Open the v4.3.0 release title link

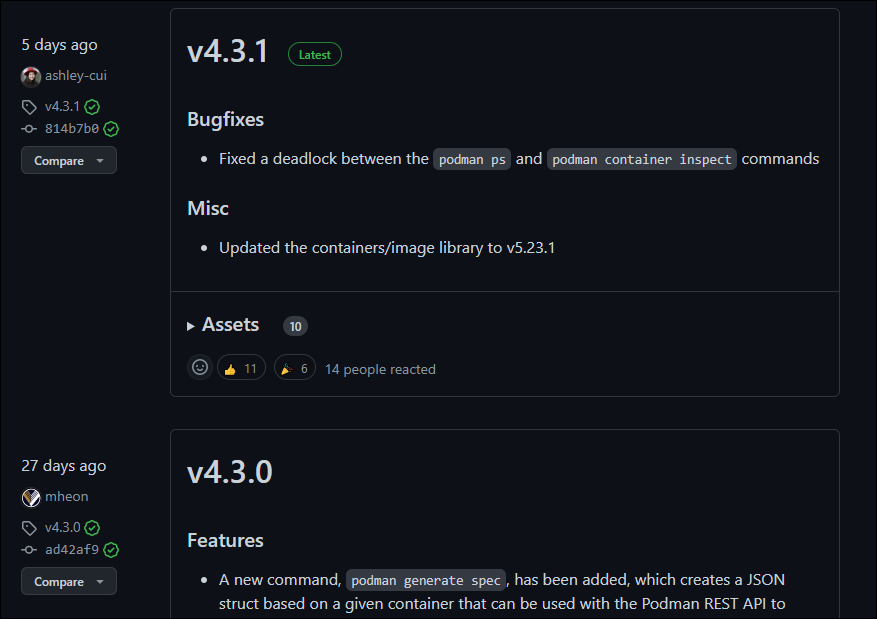point(230,472)
